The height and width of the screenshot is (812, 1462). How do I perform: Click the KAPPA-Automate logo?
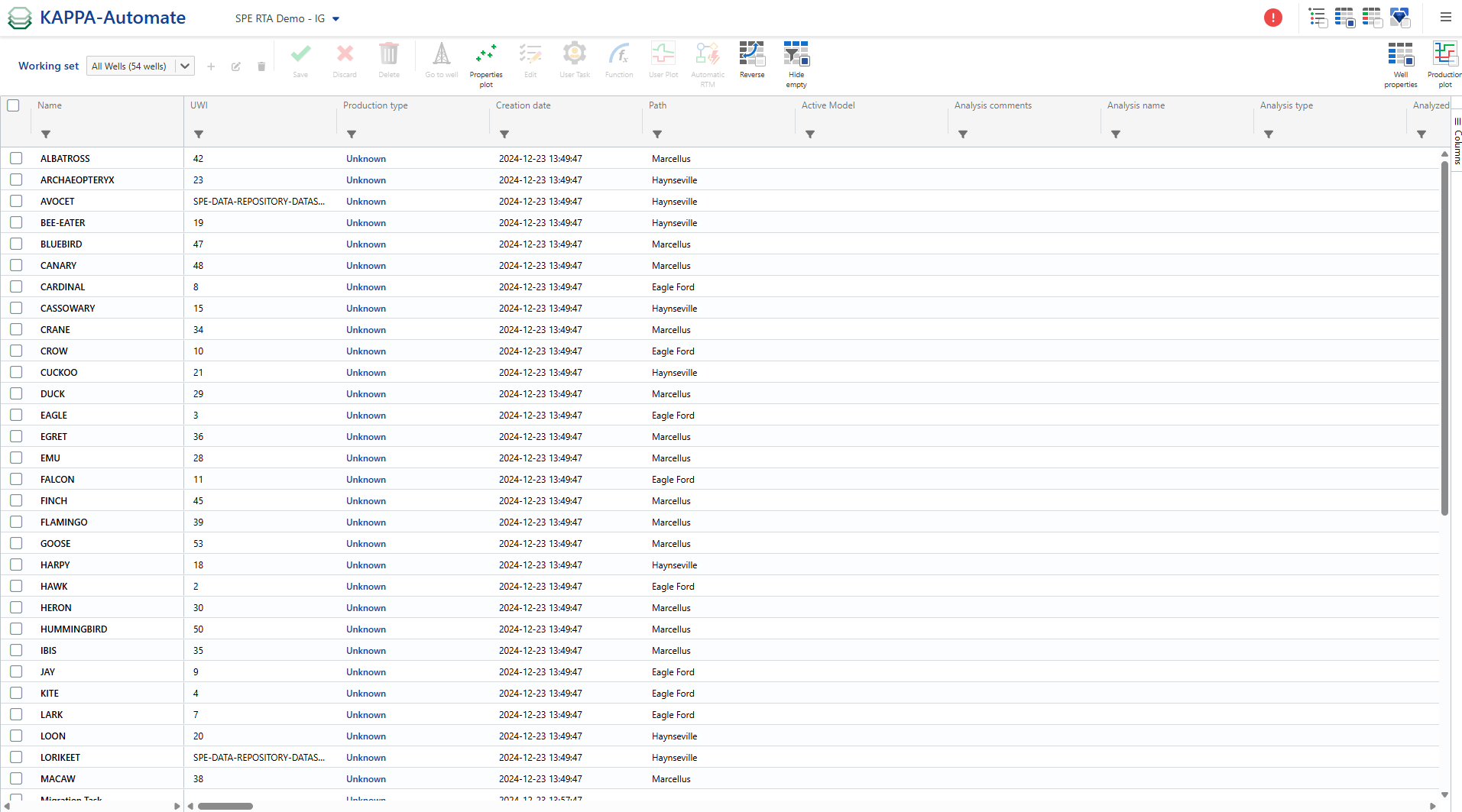click(97, 18)
